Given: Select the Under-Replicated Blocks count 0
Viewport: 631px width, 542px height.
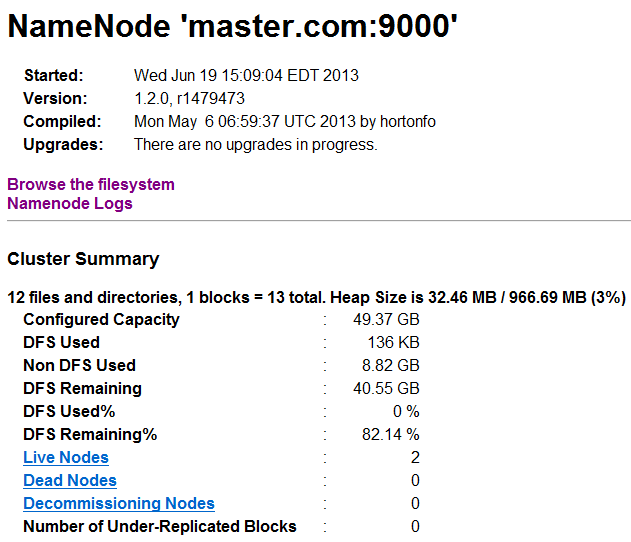Looking at the screenshot, I should point(415,526).
